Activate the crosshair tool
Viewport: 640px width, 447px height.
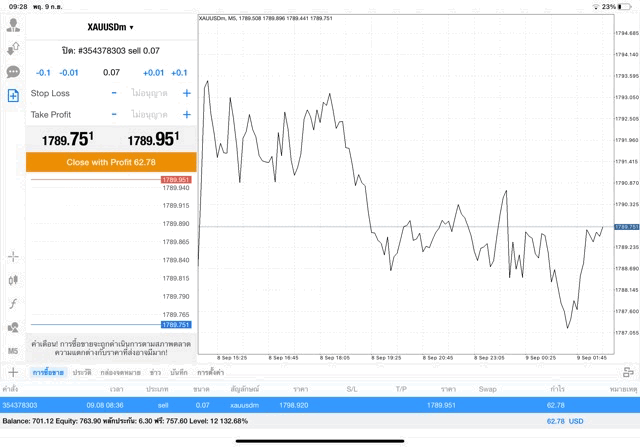(x=13, y=256)
